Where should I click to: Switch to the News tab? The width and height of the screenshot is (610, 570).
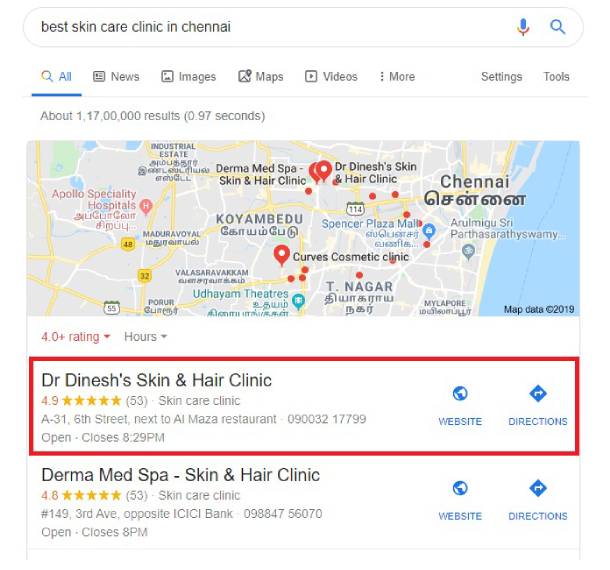pyautogui.click(x=116, y=77)
